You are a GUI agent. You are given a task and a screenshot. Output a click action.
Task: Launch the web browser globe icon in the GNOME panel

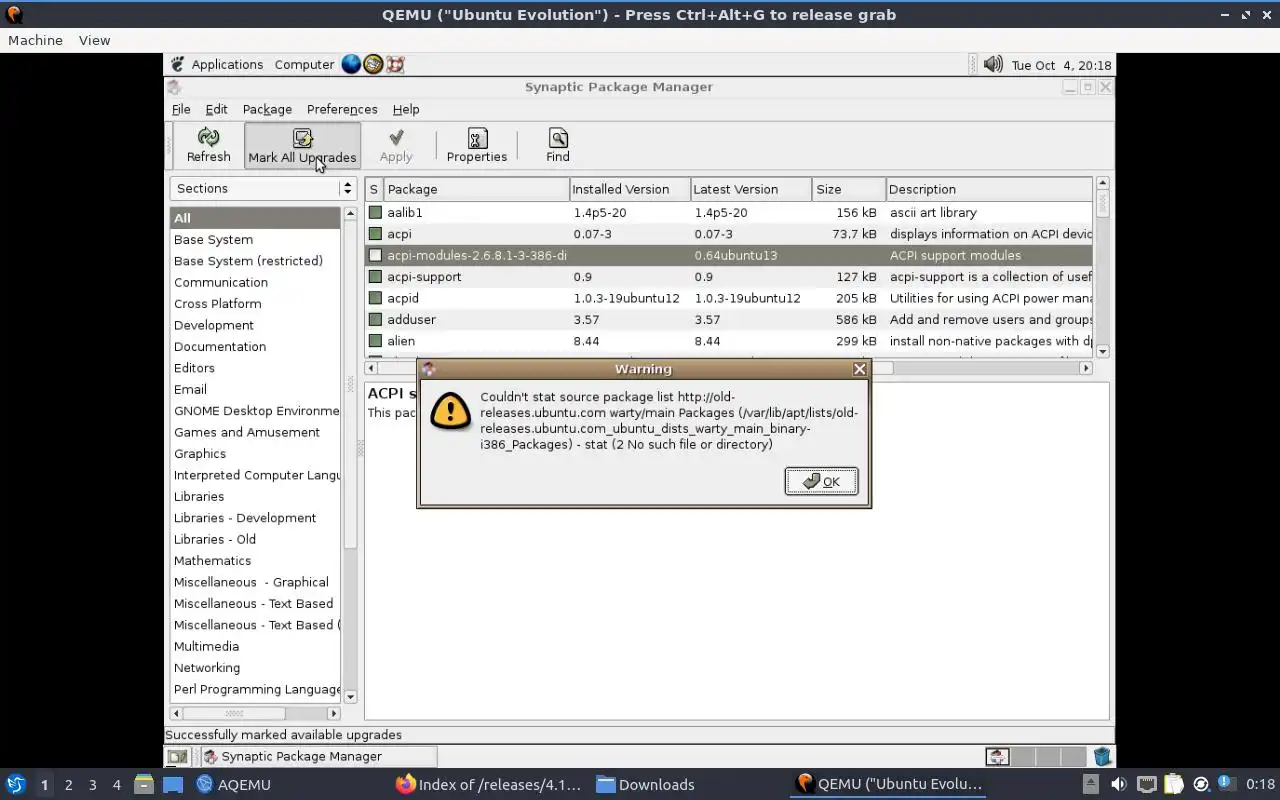[x=351, y=64]
